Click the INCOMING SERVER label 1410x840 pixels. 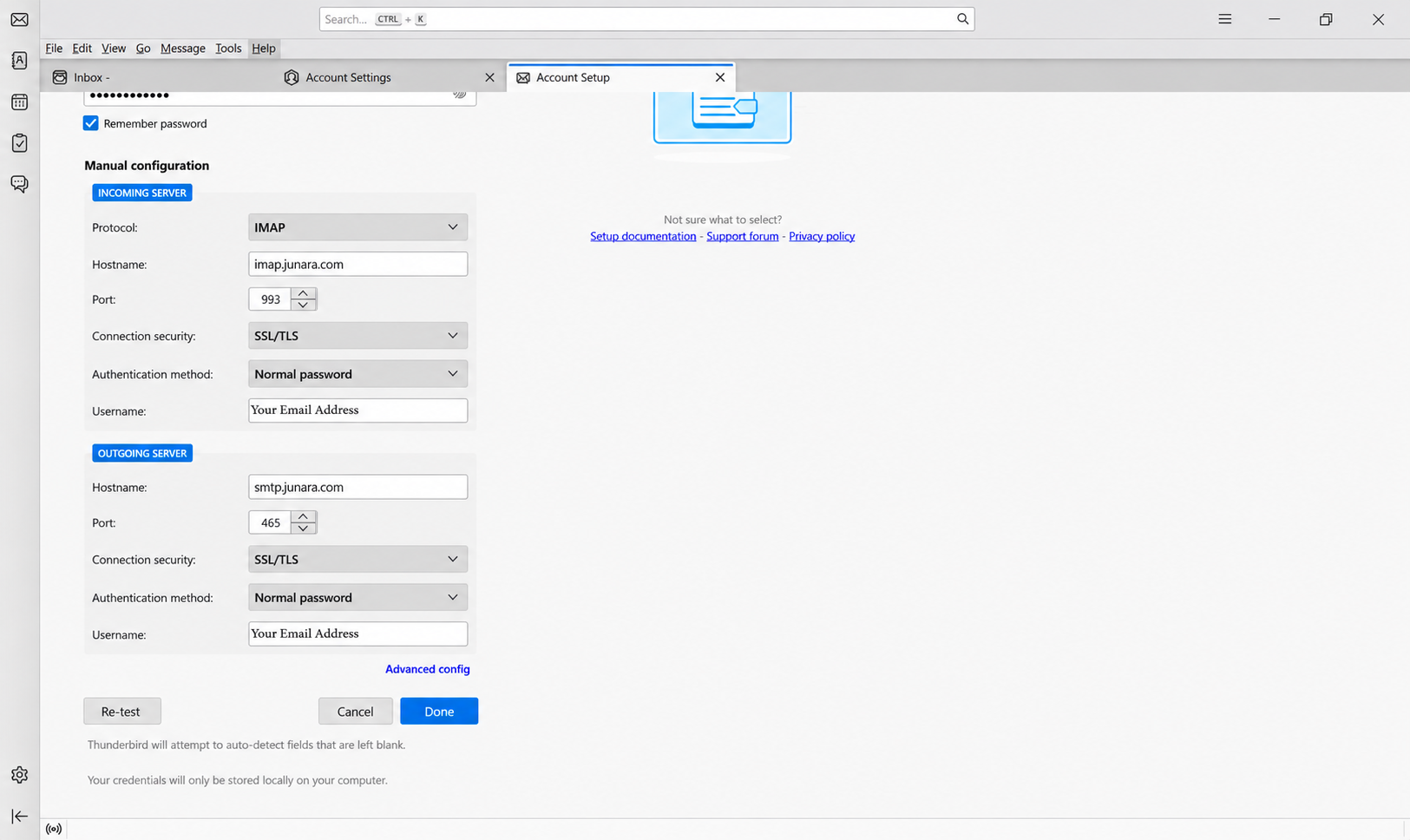(x=142, y=193)
